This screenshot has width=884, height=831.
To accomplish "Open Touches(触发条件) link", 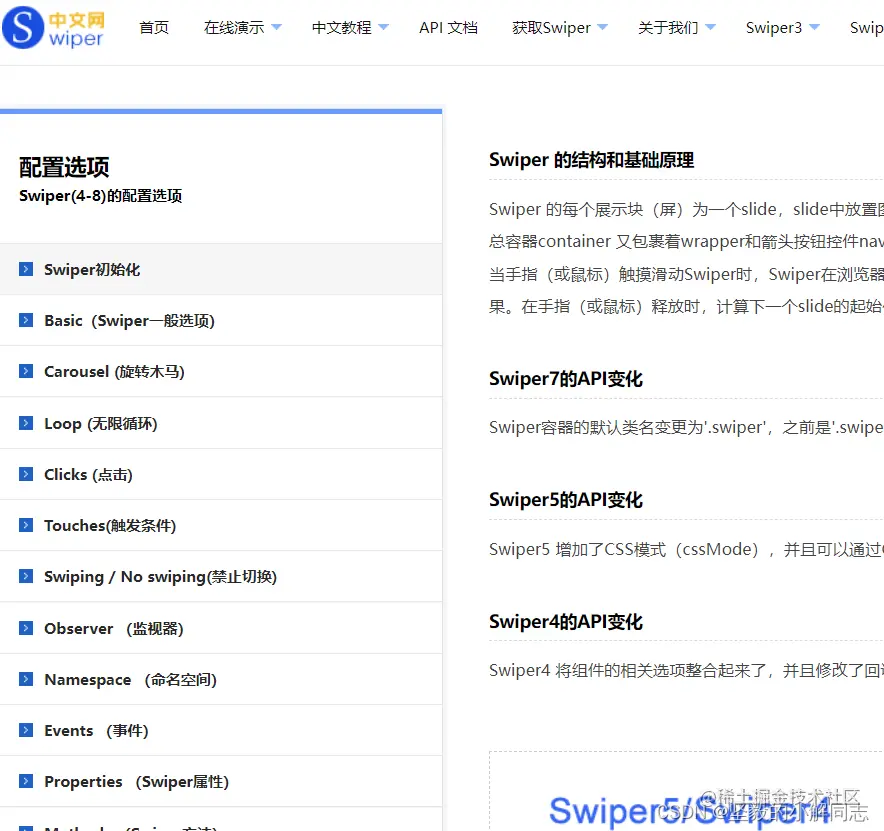I will 110,525.
